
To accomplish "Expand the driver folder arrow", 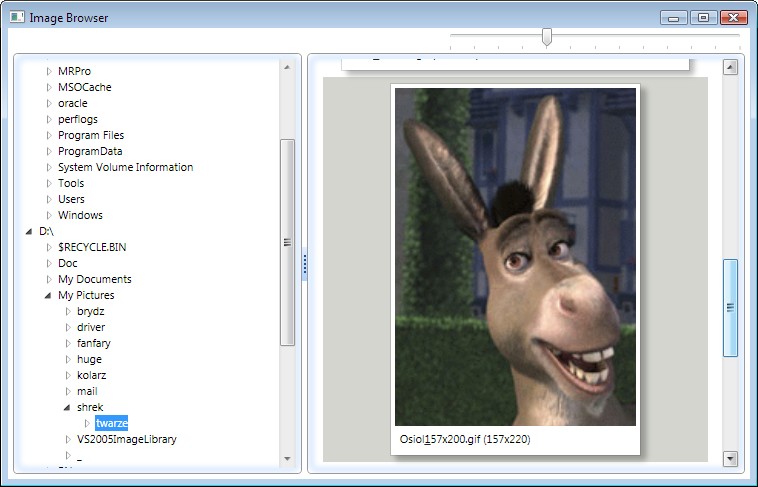I will click(68, 327).
